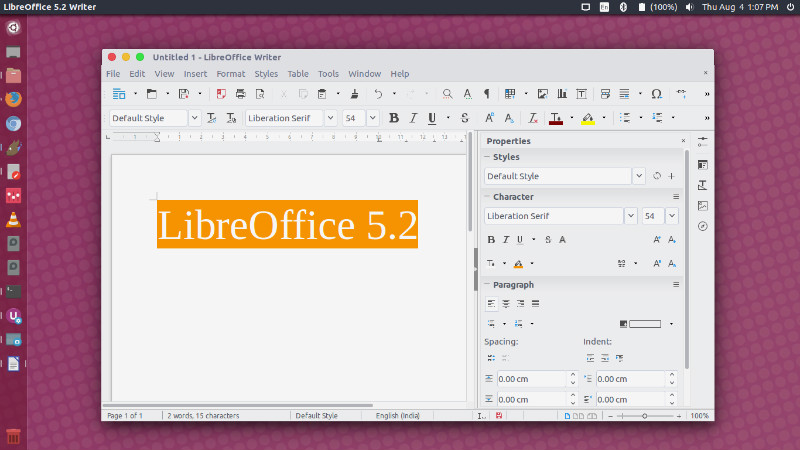The width and height of the screenshot is (800, 450).
Task: Undo the last action via the toolbar
Action: pos(378,94)
